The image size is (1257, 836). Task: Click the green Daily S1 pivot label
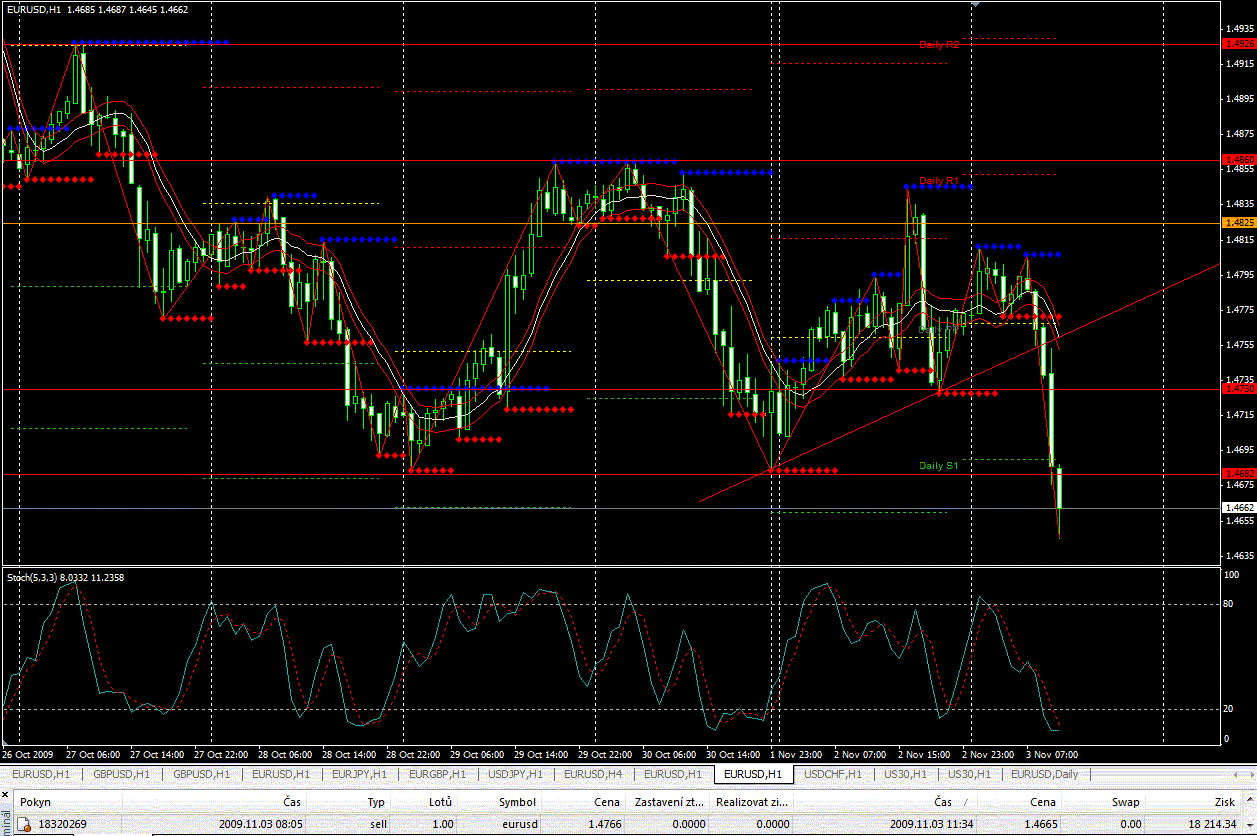[x=939, y=466]
